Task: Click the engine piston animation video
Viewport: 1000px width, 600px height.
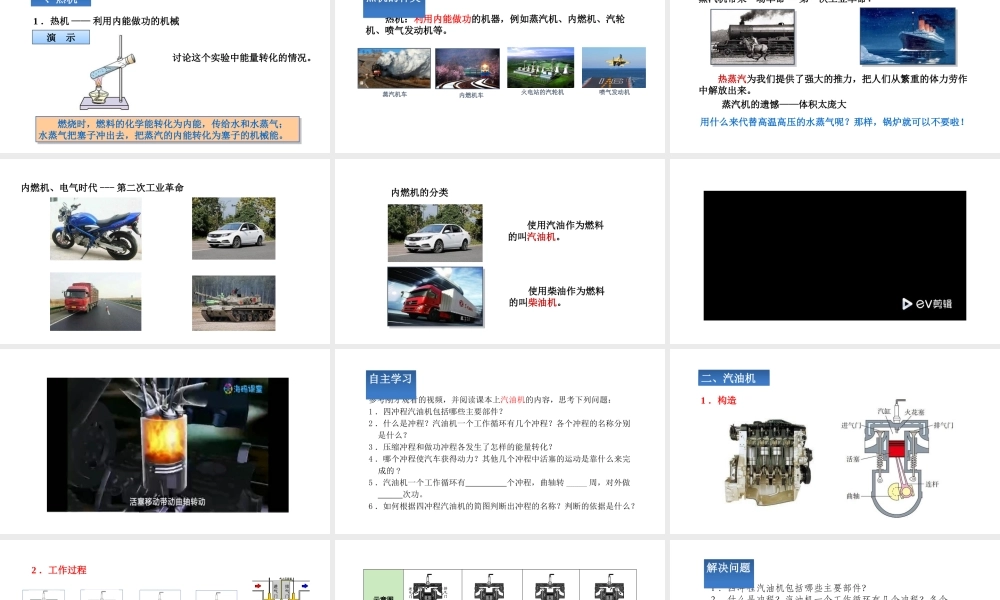Action: (167, 444)
